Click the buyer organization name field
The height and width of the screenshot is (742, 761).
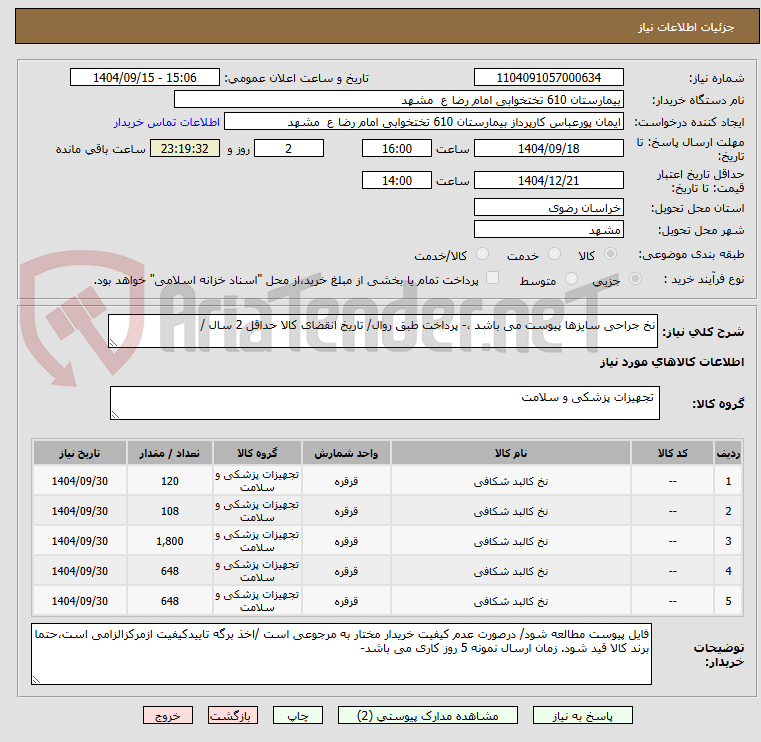tap(398, 100)
